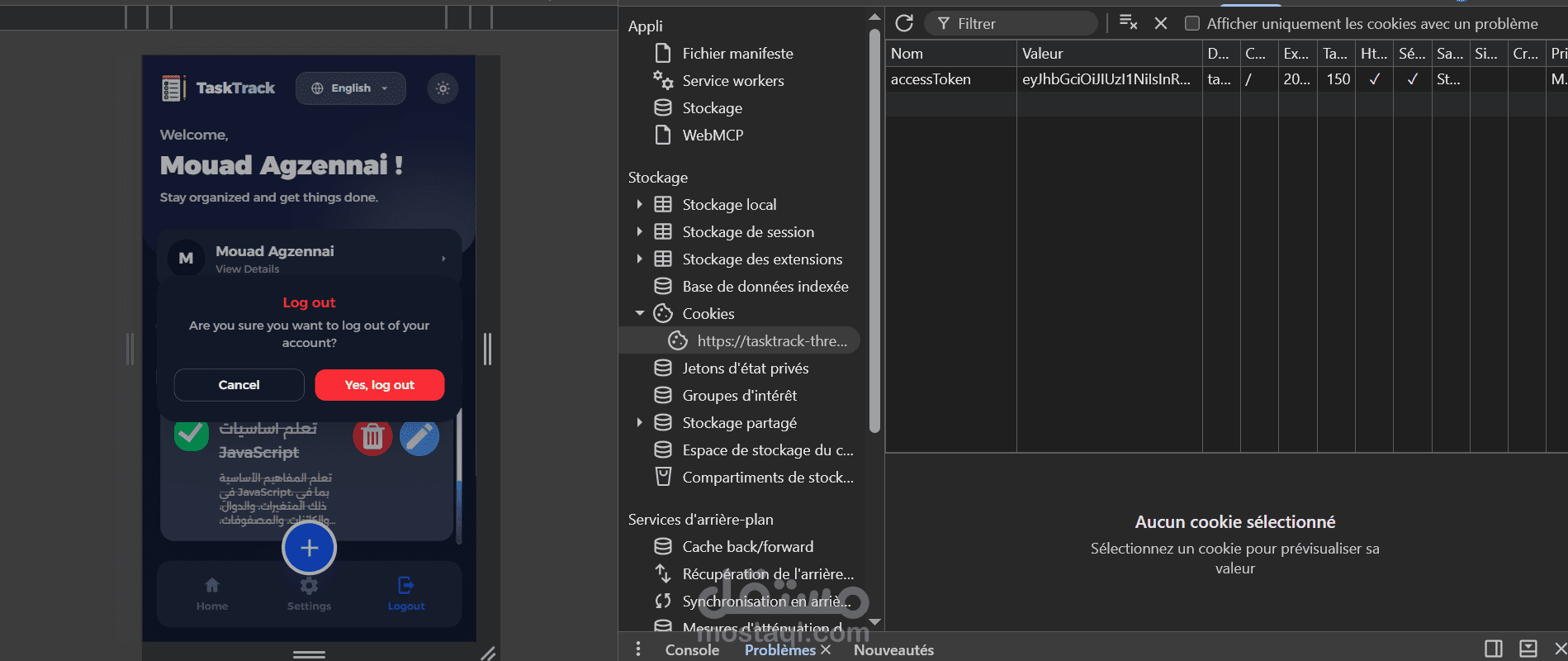Toggle the light theme sun icon

[x=443, y=88]
